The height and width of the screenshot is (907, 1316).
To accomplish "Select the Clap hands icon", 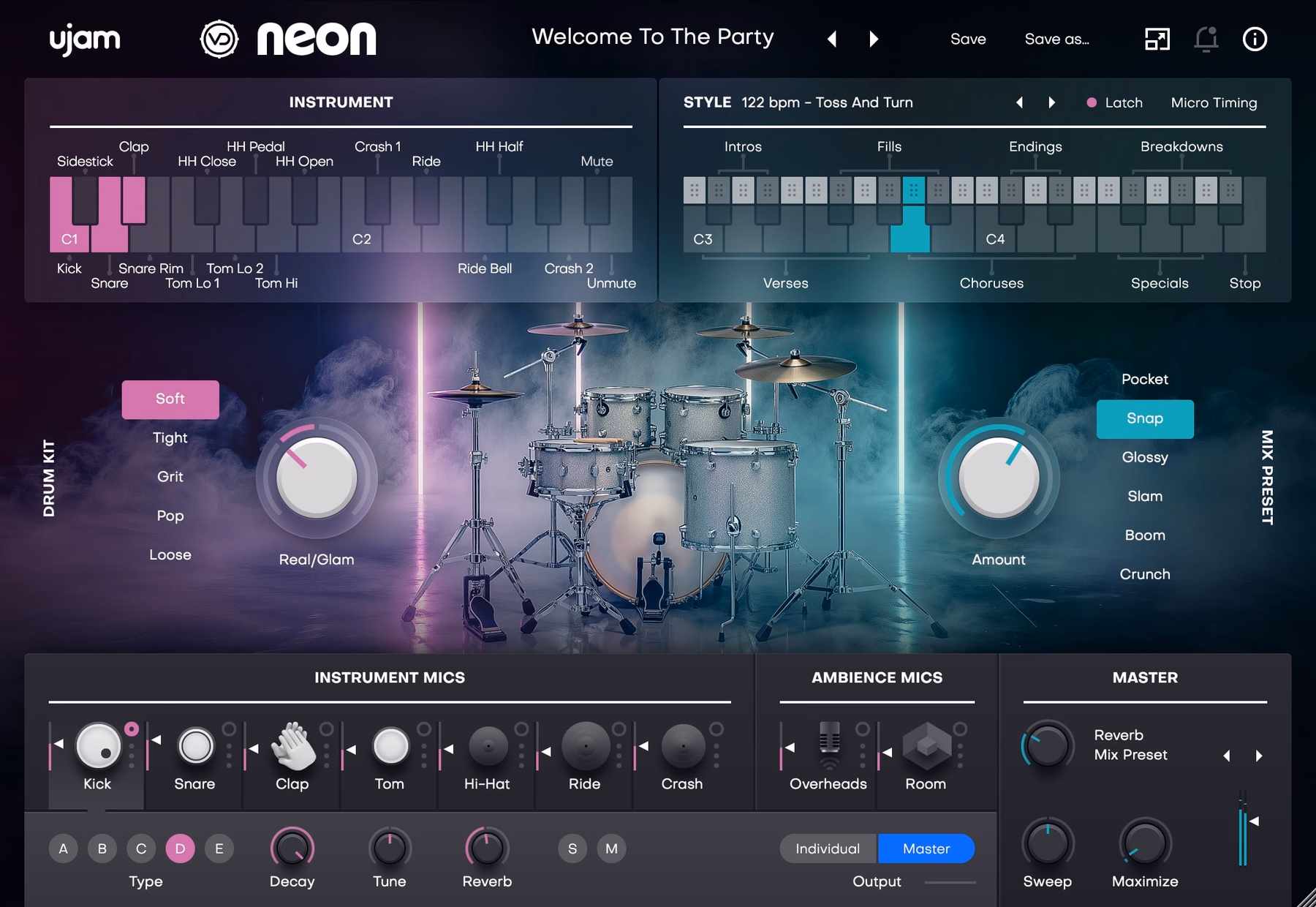I will coord(292,746).
